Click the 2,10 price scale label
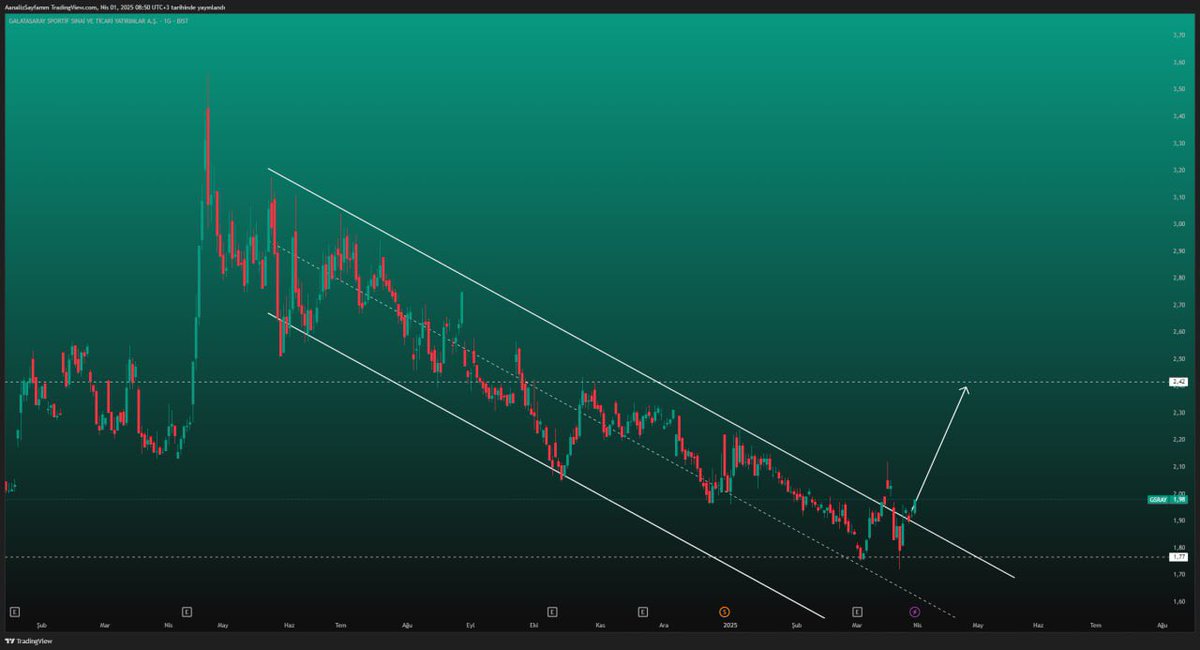This screenshot has height=650, width=1200. coord(1179,467)
